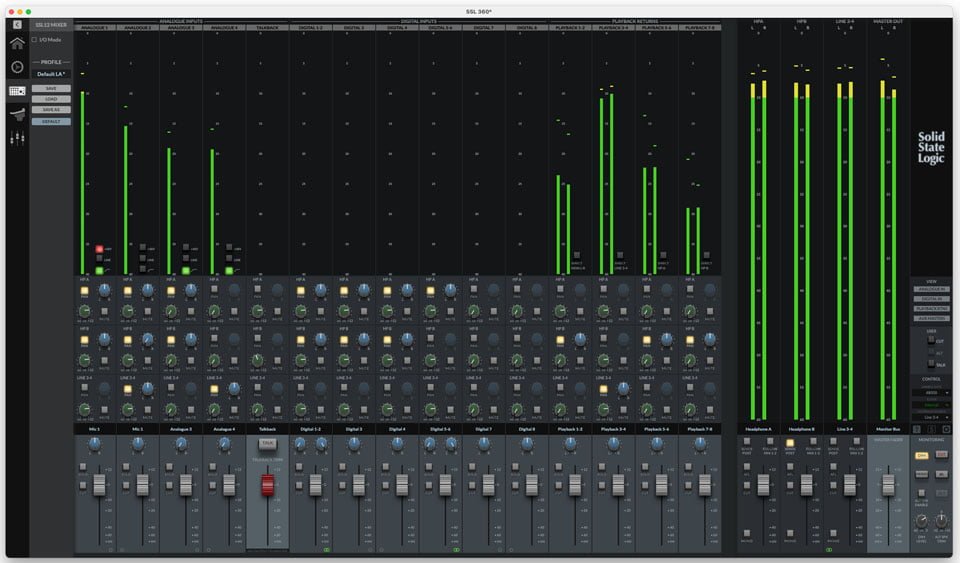The height and width of the screenshot is (563, 960).
Task: Open the sample rate dropdown in Control
Action: (x=931, y=393)
